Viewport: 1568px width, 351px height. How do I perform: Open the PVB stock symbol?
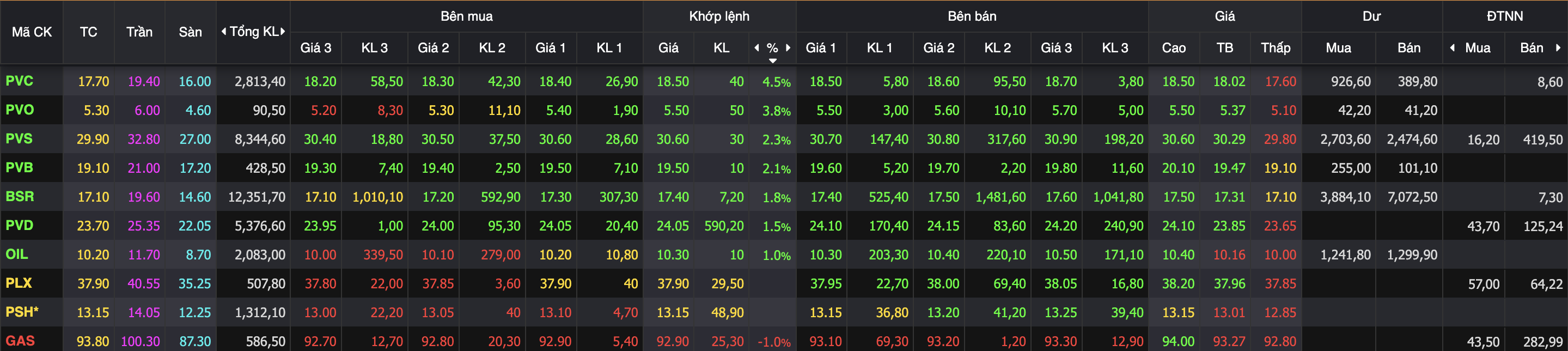20,167
